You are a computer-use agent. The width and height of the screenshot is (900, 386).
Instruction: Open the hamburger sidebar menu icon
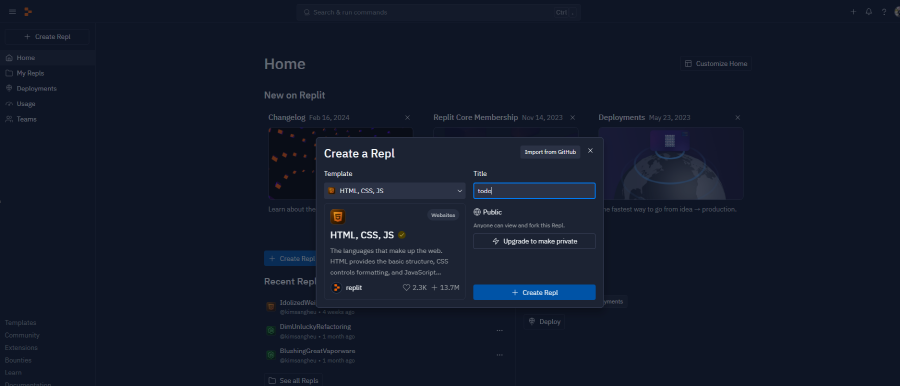point(13,12)
